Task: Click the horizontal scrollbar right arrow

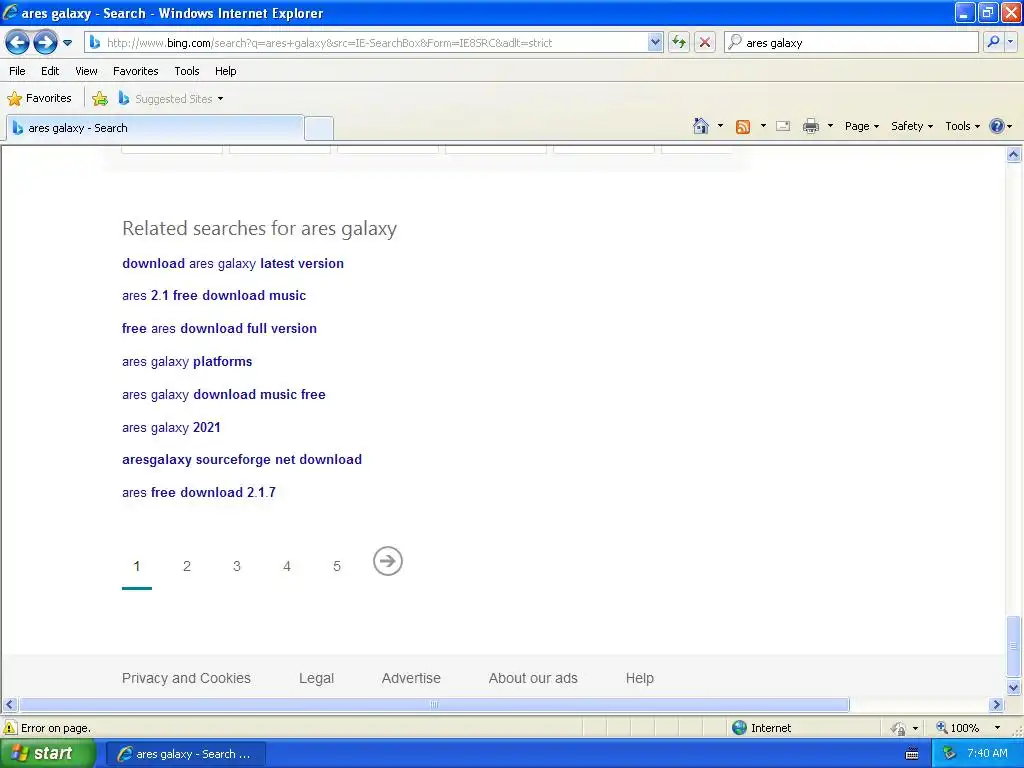Action: tap(996, 705)
